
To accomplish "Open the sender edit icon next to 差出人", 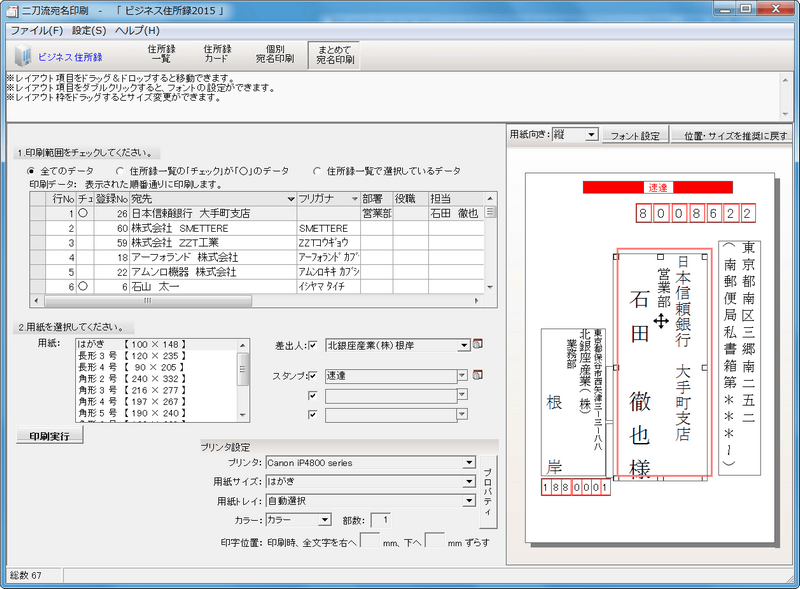I will 479,345.
